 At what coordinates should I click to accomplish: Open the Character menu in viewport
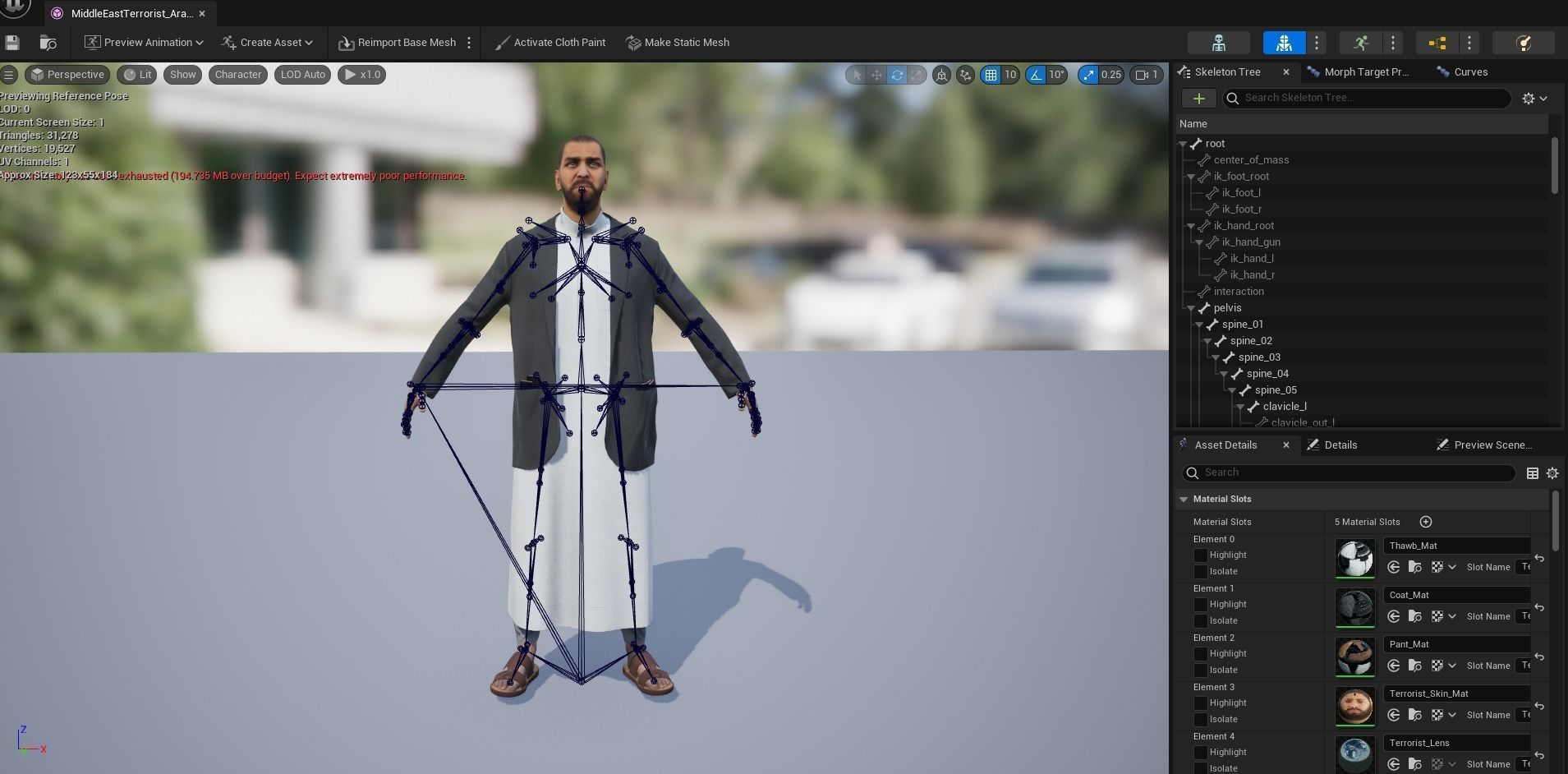(x=237, y=75)
